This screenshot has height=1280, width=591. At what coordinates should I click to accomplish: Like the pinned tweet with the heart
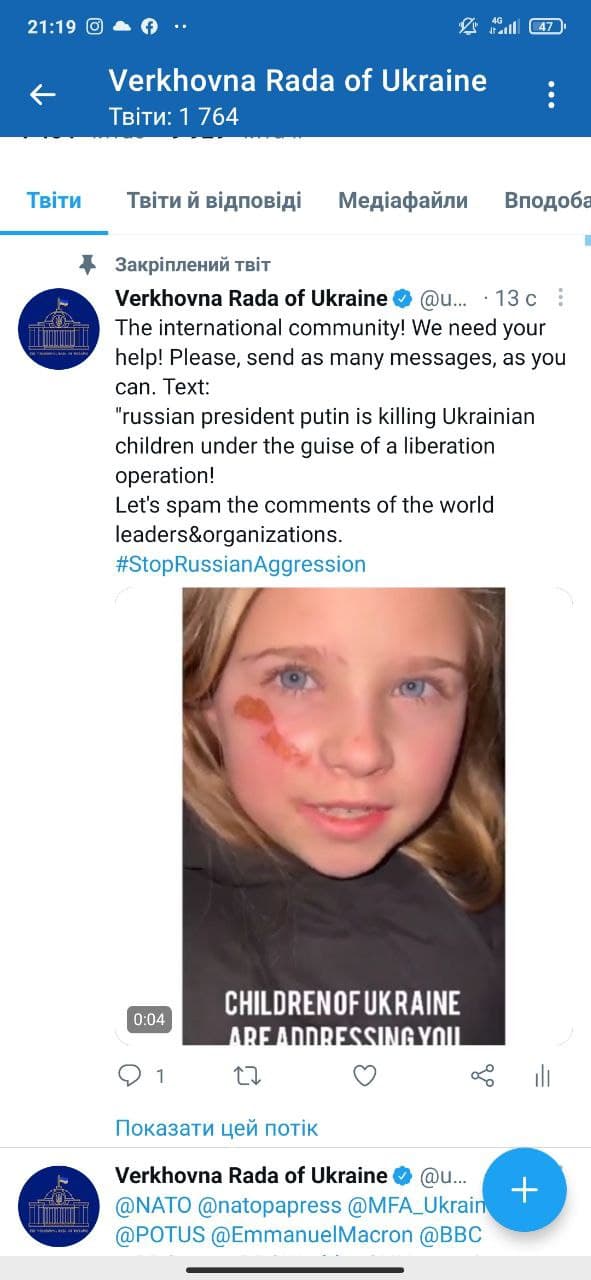point(365,1075)
